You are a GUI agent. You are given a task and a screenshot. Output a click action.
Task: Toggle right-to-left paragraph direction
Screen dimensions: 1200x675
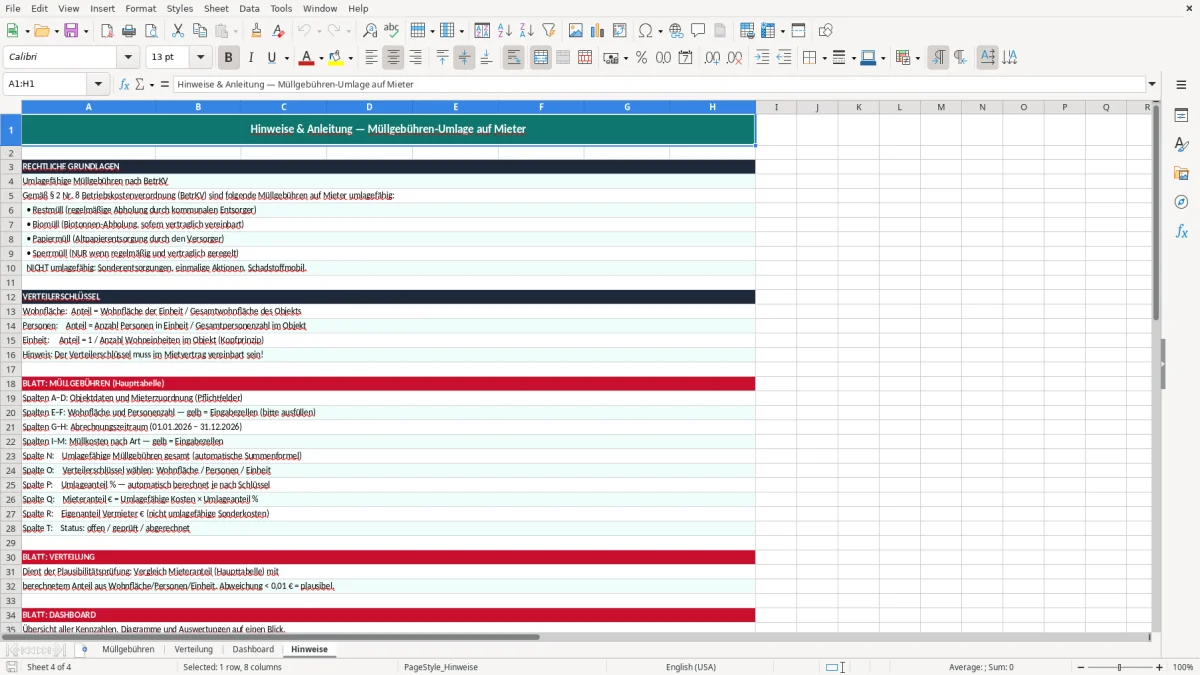(x=959, y=58)
